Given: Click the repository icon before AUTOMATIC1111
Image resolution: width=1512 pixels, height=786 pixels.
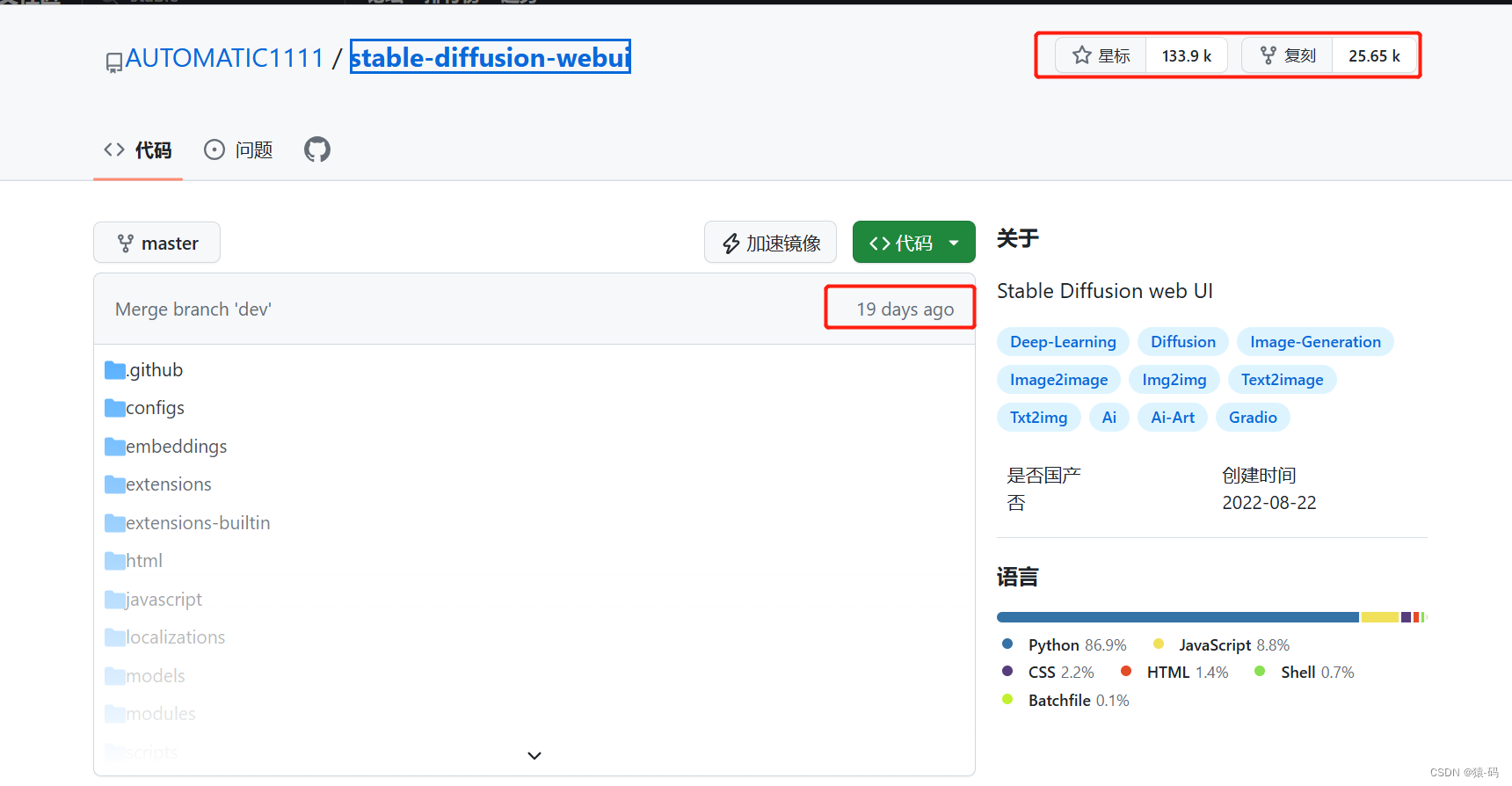Looking at the screenshot, I should point(114,62).
